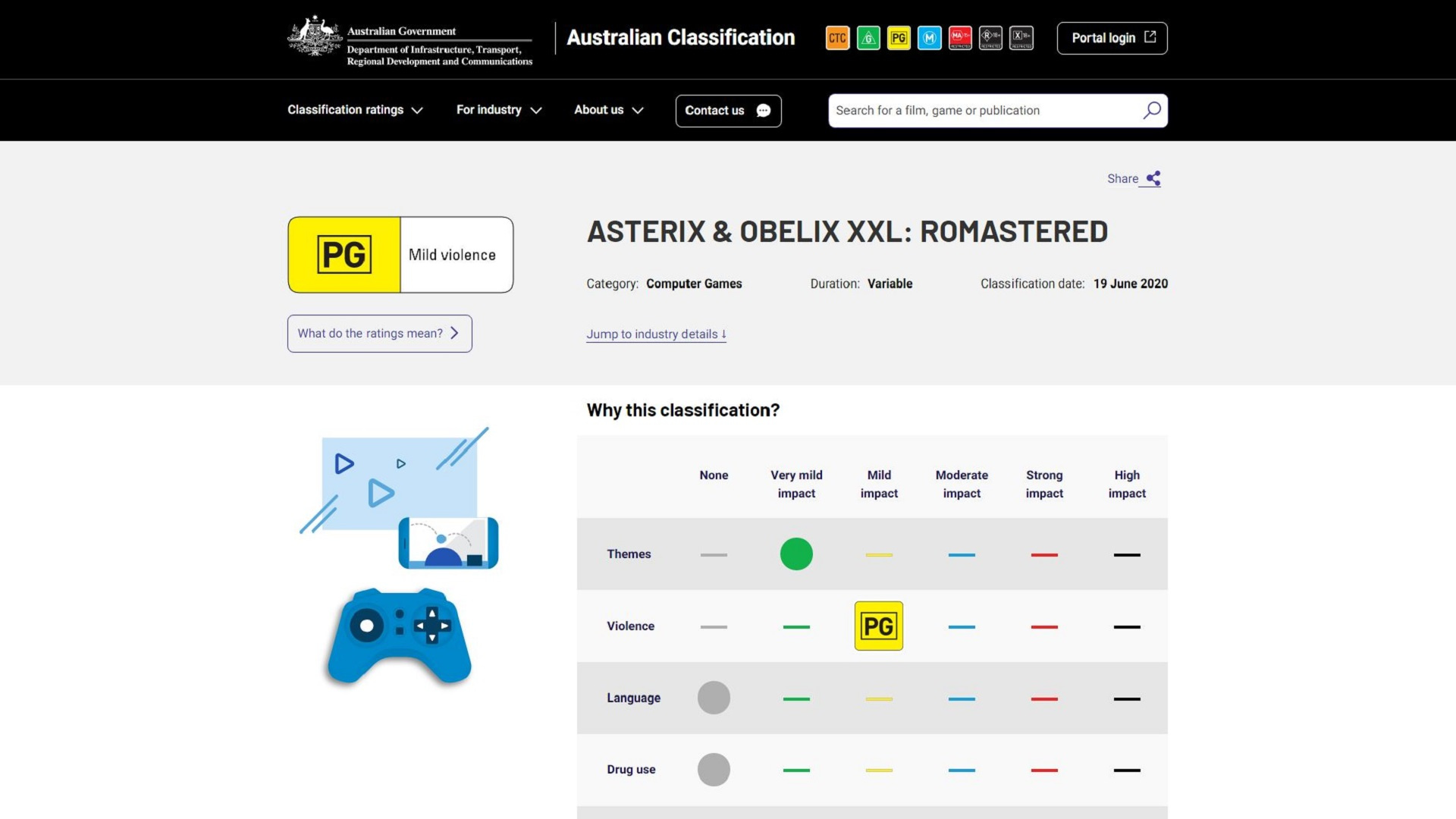1456x819 pixels.
Task: Click Australian Classification site title
Action: pos(681,38)
